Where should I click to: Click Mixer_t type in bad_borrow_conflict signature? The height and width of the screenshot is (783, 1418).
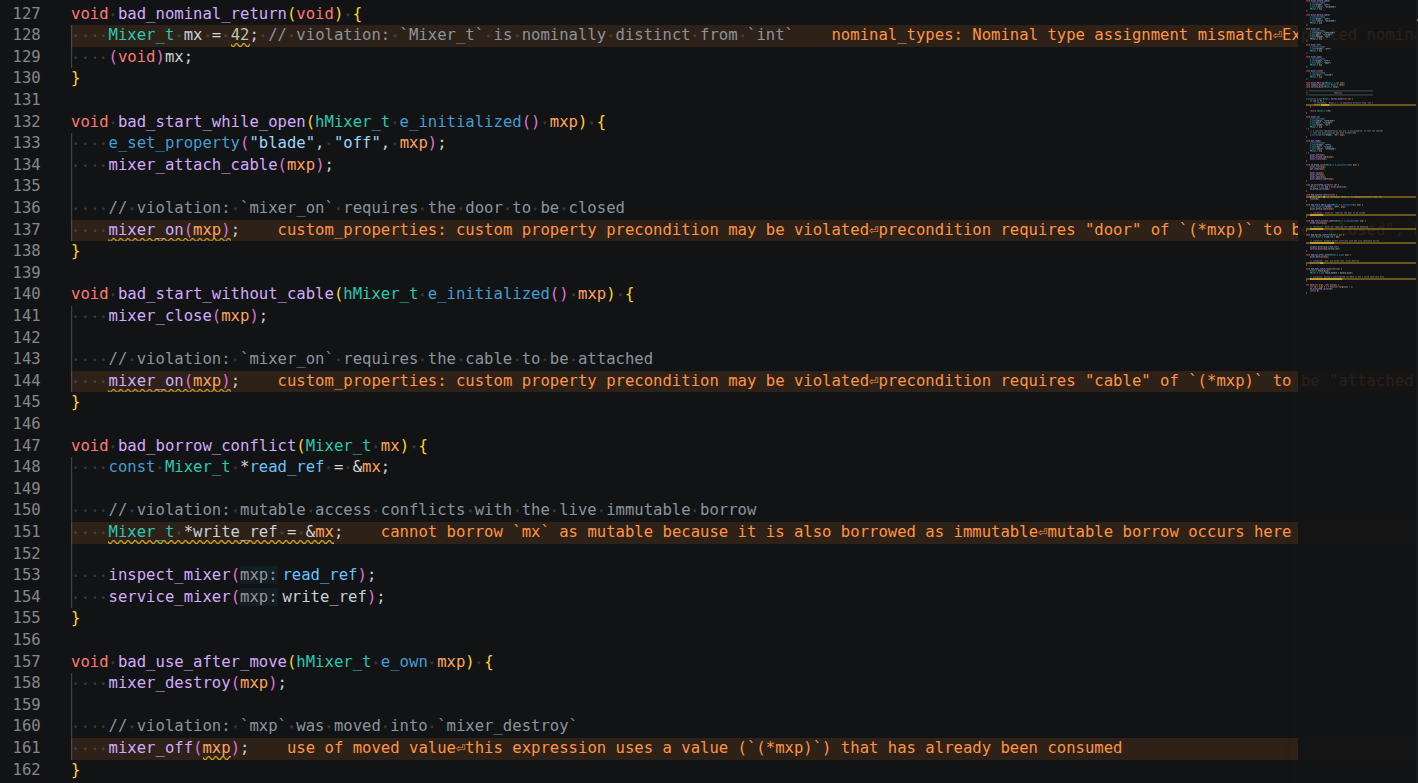(x=338, y=446)
